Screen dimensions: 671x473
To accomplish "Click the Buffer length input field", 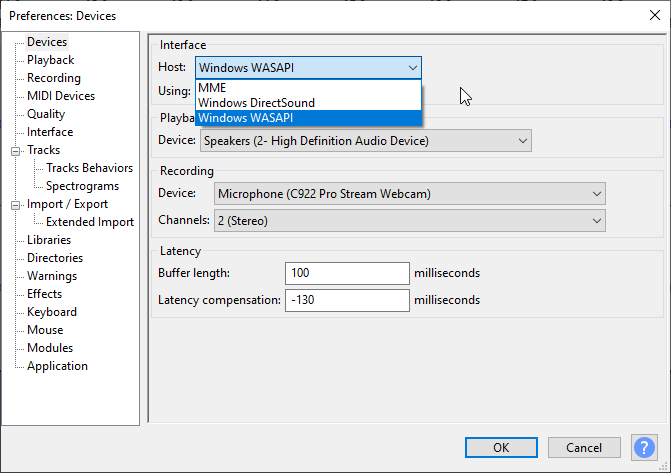I will coord(346,273).
